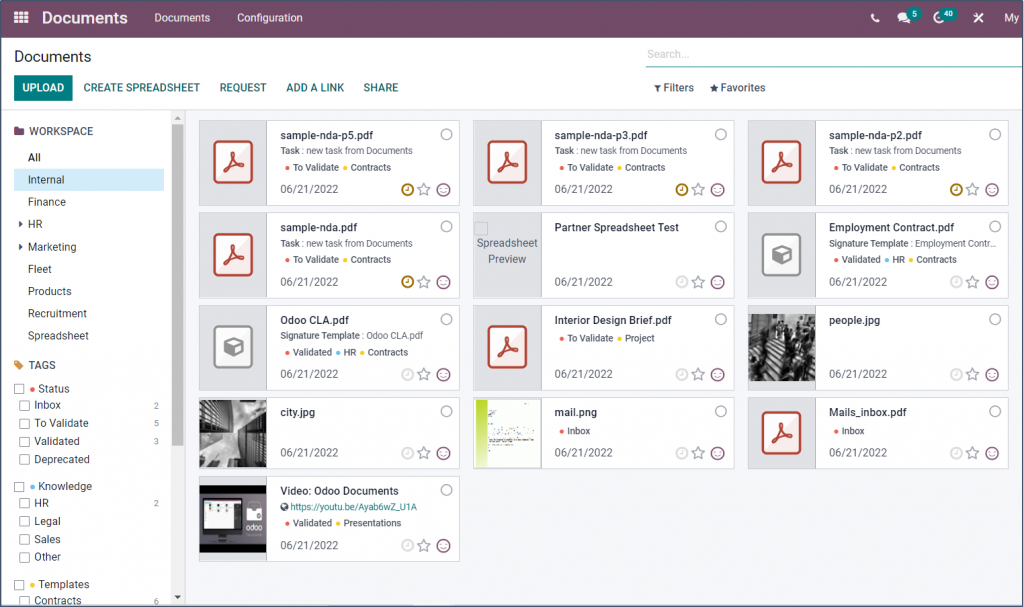This screenshot has width=1024, height=607.
Task: Star the city.jpg document
Action: (x=426, y=453)
